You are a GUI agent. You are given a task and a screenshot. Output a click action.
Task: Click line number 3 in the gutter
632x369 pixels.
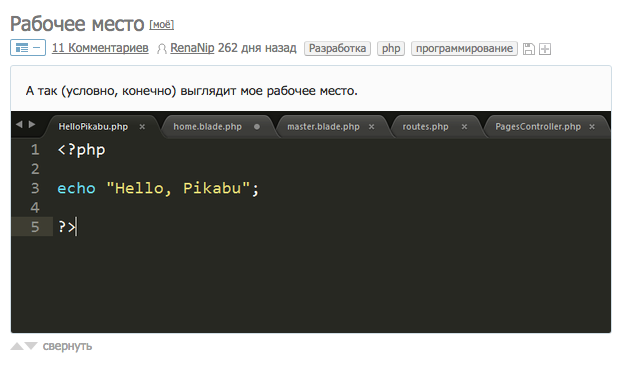pos(35,188)
